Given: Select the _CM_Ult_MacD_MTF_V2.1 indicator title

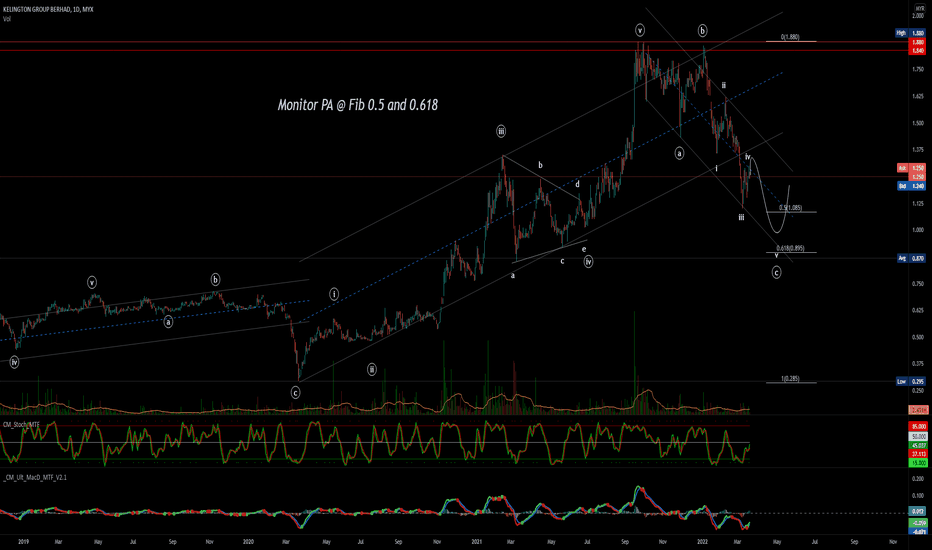Looking at the screenshot, I should point(34,477).
